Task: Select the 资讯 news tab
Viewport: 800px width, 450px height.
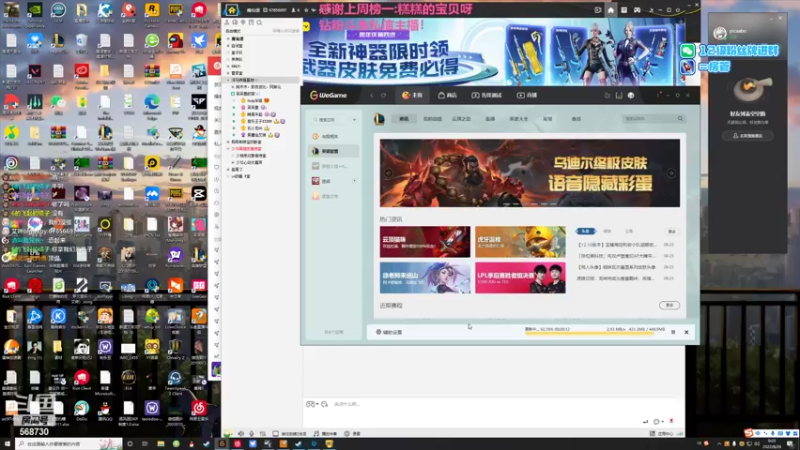Action: click(x=404, y=119)
